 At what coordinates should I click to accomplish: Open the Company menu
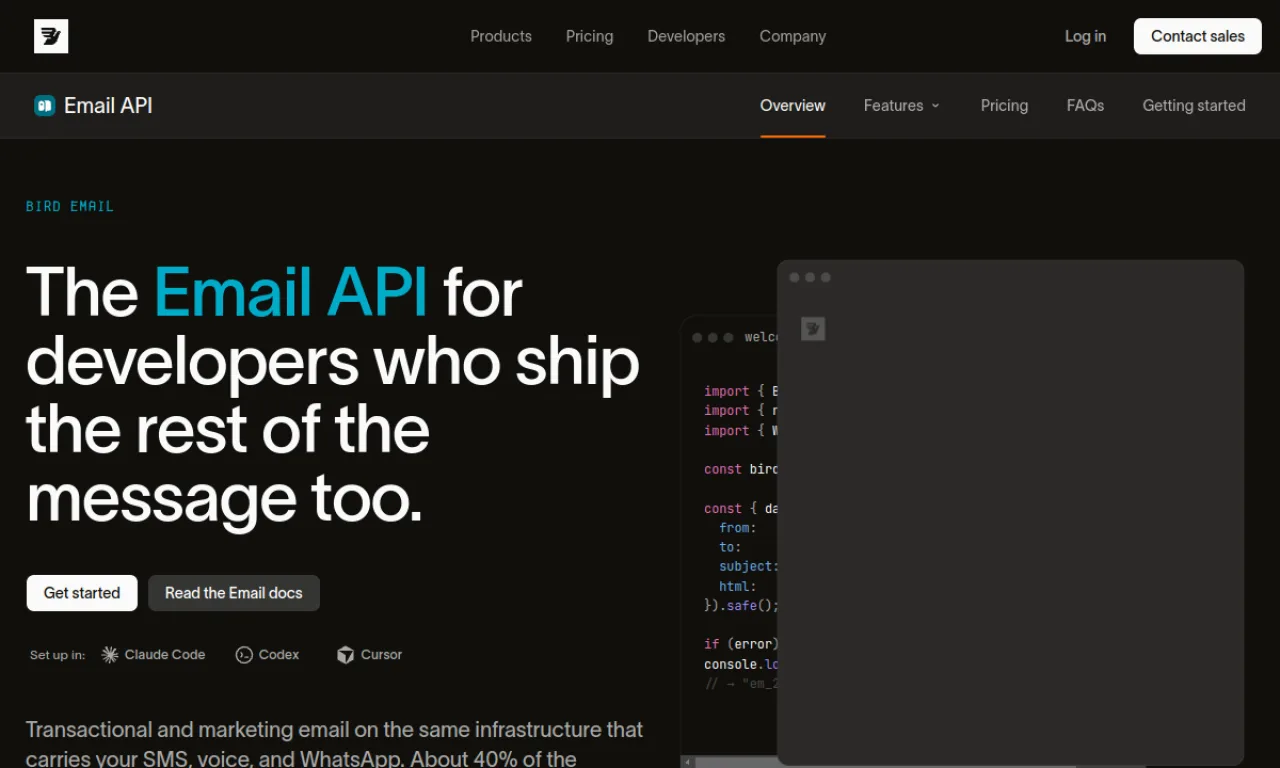(x=793, y=36)
